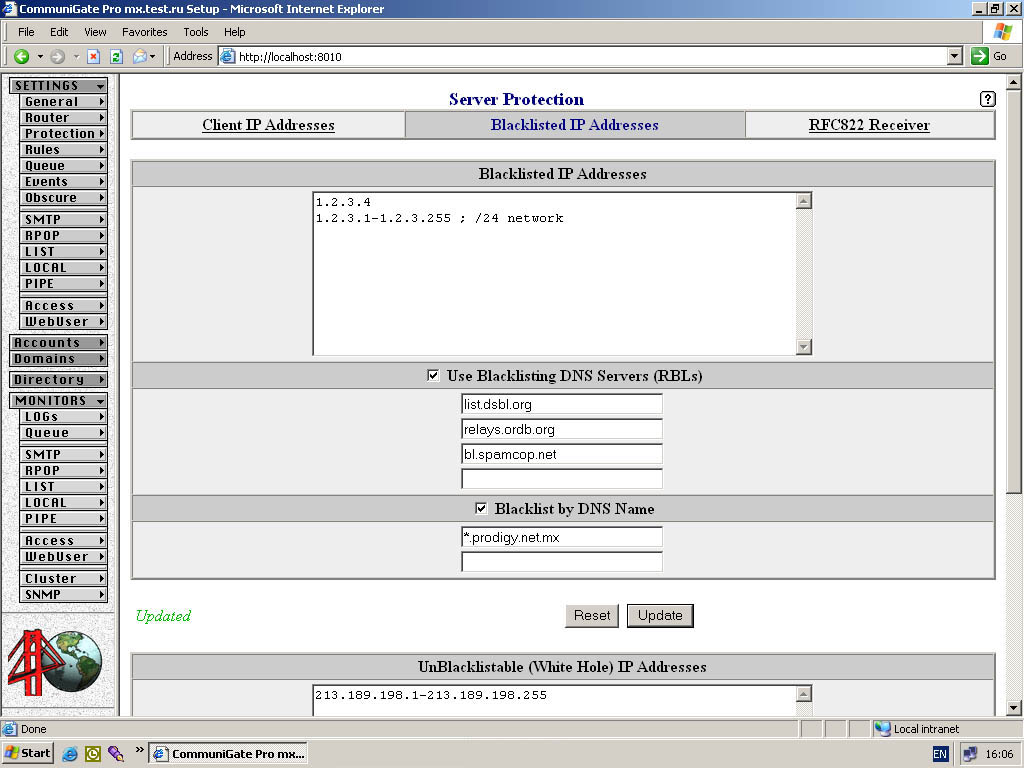The image size is (1024, 768).
Task: Stop page loading with the red X icon
Action: tap(93, 57)
